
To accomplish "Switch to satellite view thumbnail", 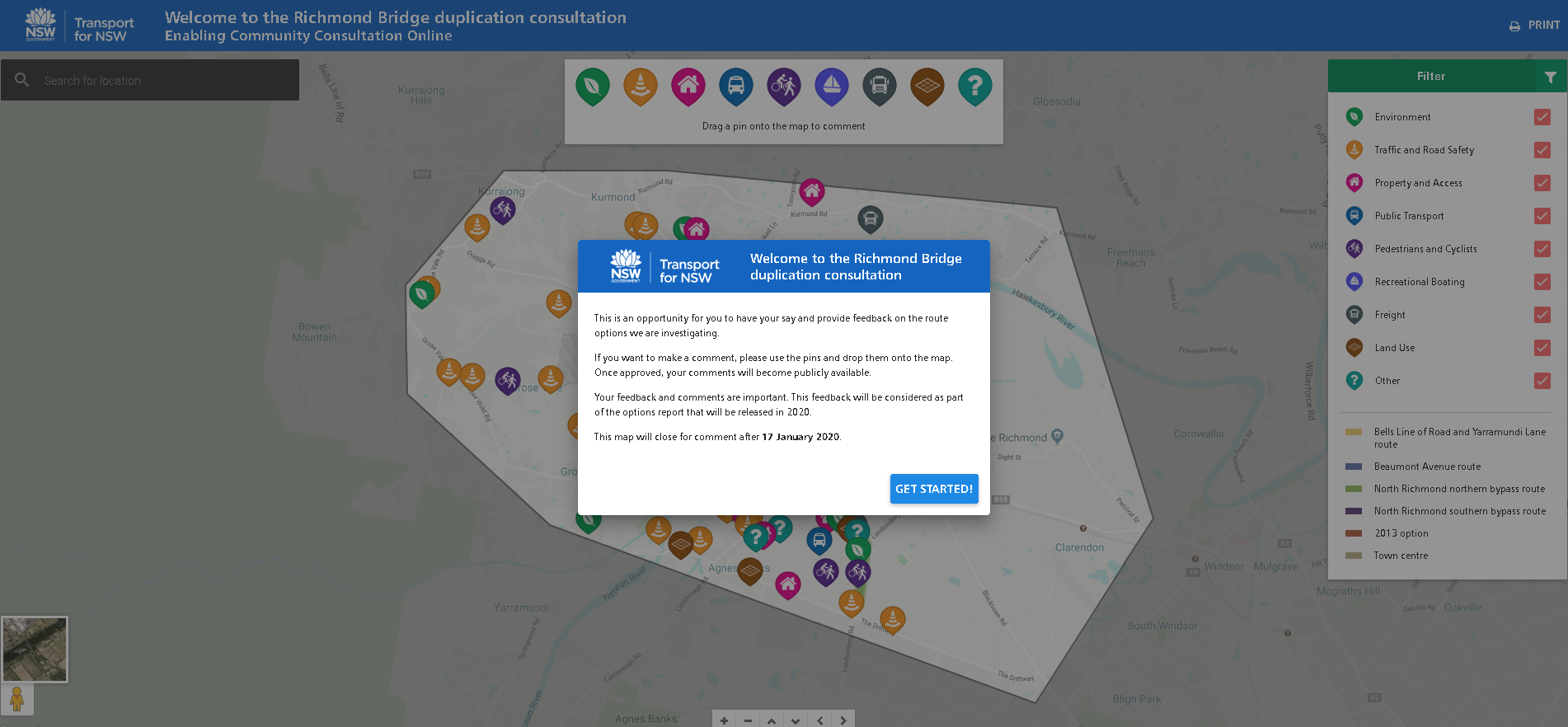I will pyautogui.click(x=35, y=650).
